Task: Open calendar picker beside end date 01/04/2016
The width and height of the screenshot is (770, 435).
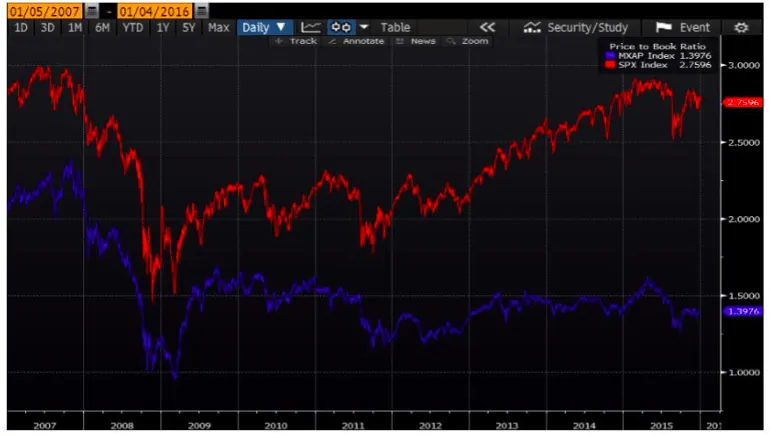Action: click(201, 11)
